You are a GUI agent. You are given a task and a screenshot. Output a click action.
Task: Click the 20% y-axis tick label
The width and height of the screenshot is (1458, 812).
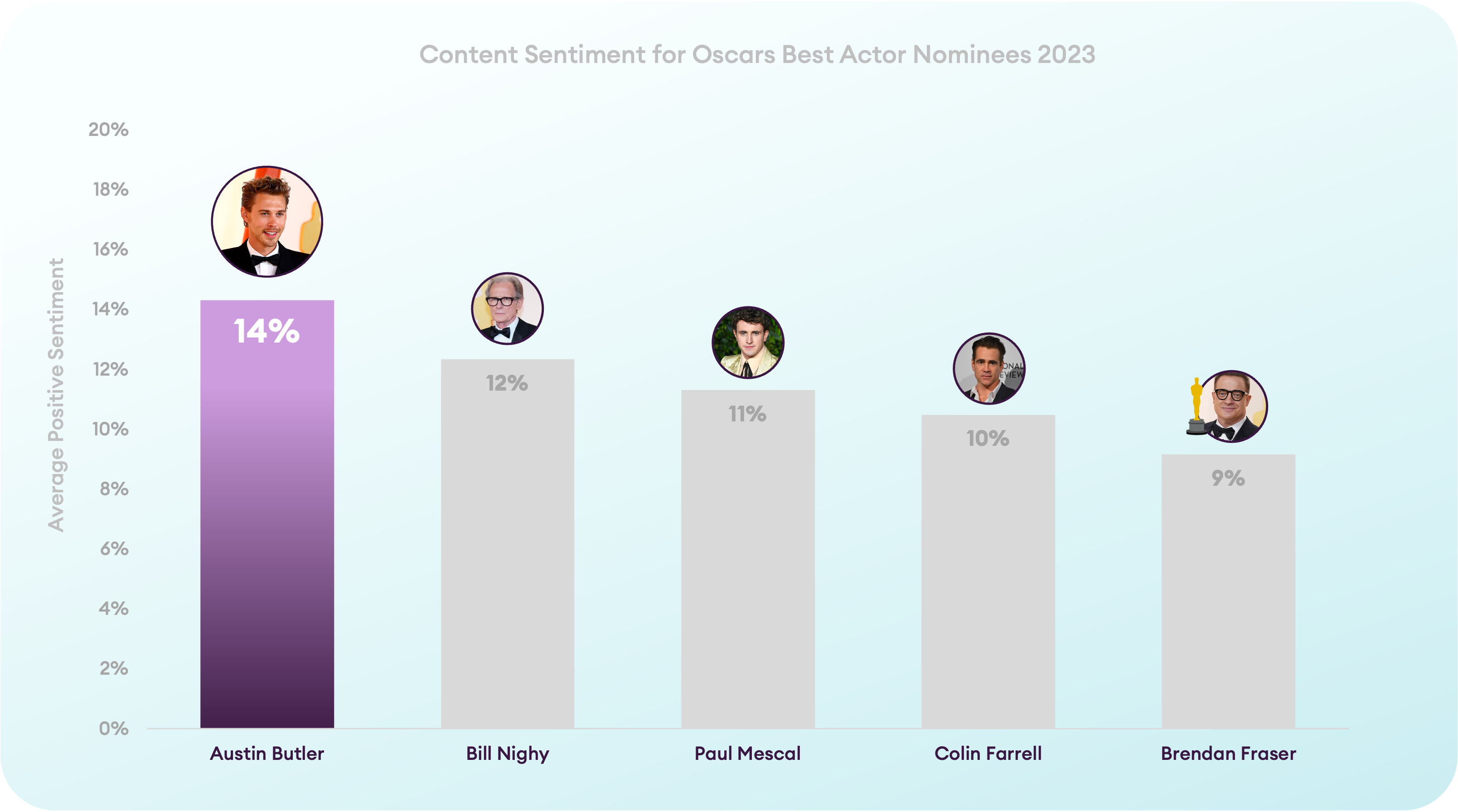tap(108, 130)
